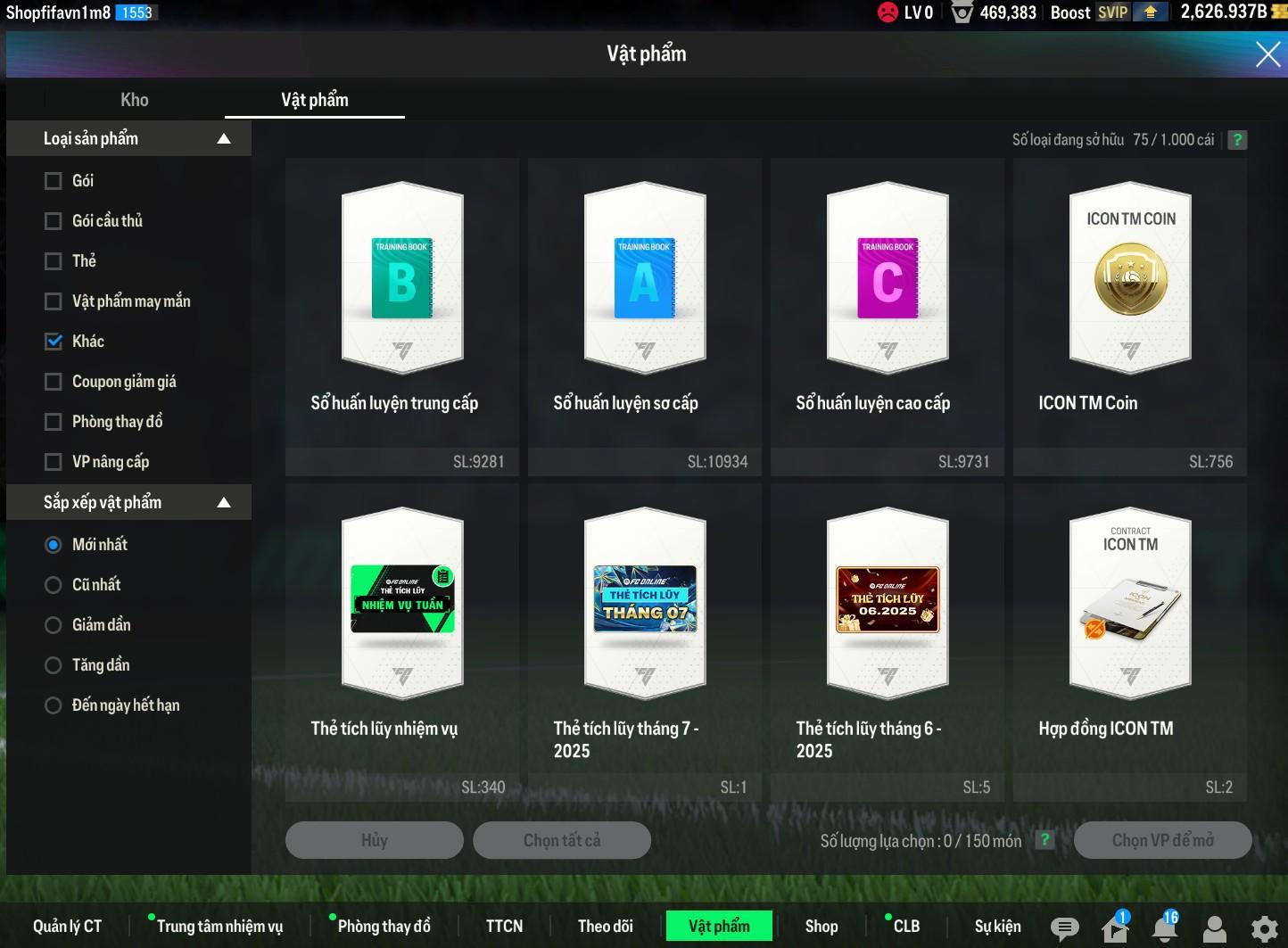Open the settings gear icon
This screenshot has height=948, width=1288.
coord(1264,928)
